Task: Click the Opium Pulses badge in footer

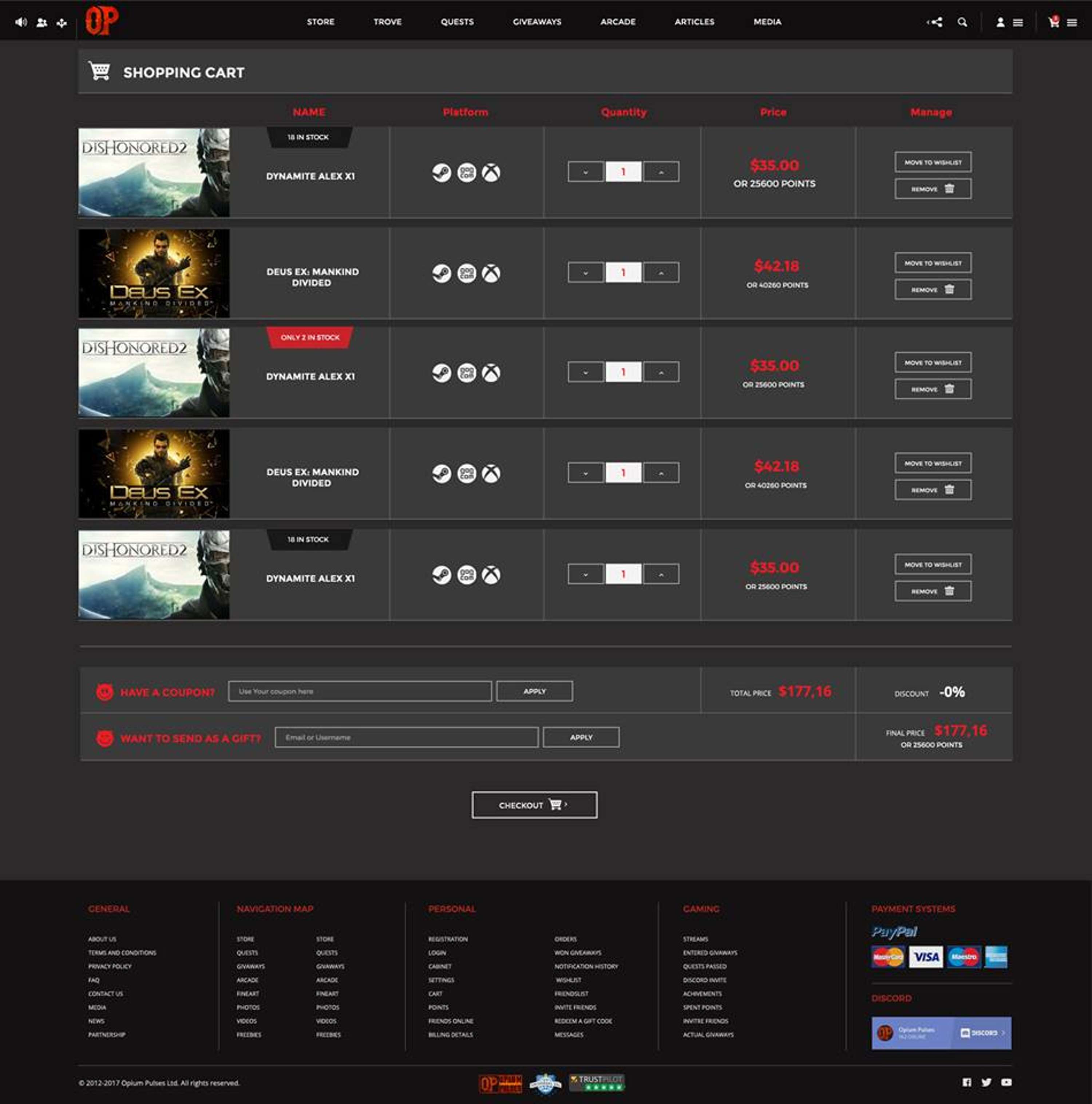Action: pos(501,1084)
